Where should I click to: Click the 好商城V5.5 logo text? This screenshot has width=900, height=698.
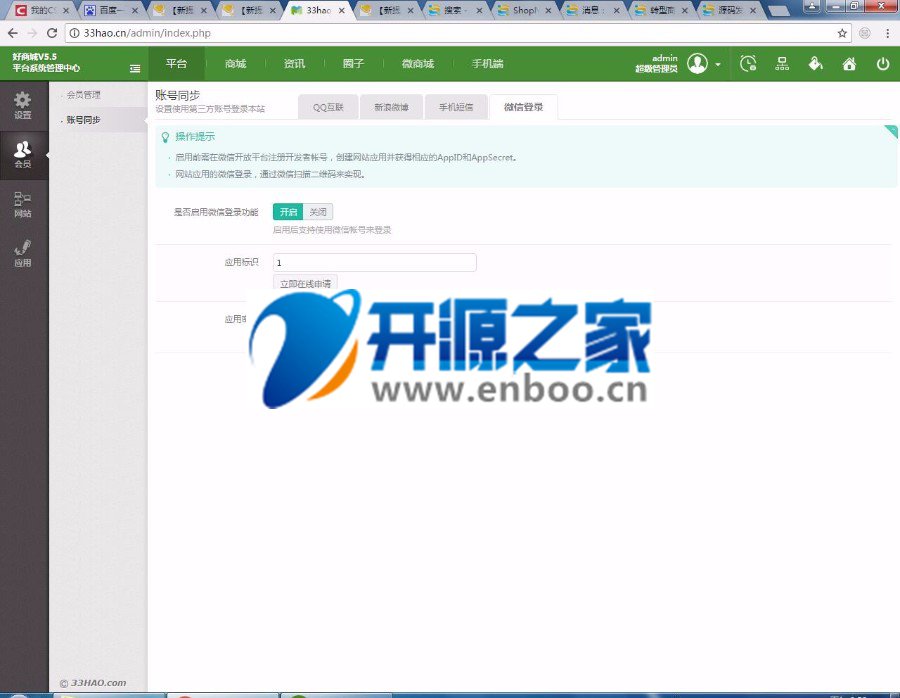click(35, 57)
